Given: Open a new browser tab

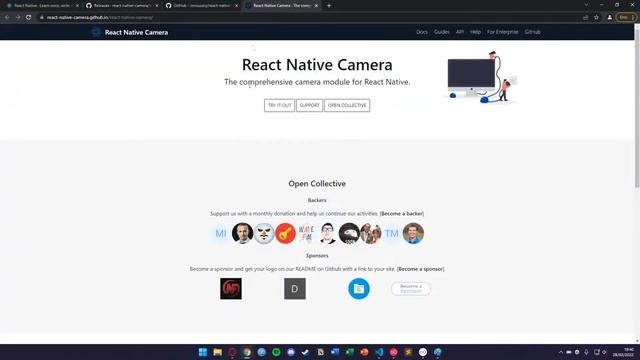Looking at the screenshot, I should (329, 6).
